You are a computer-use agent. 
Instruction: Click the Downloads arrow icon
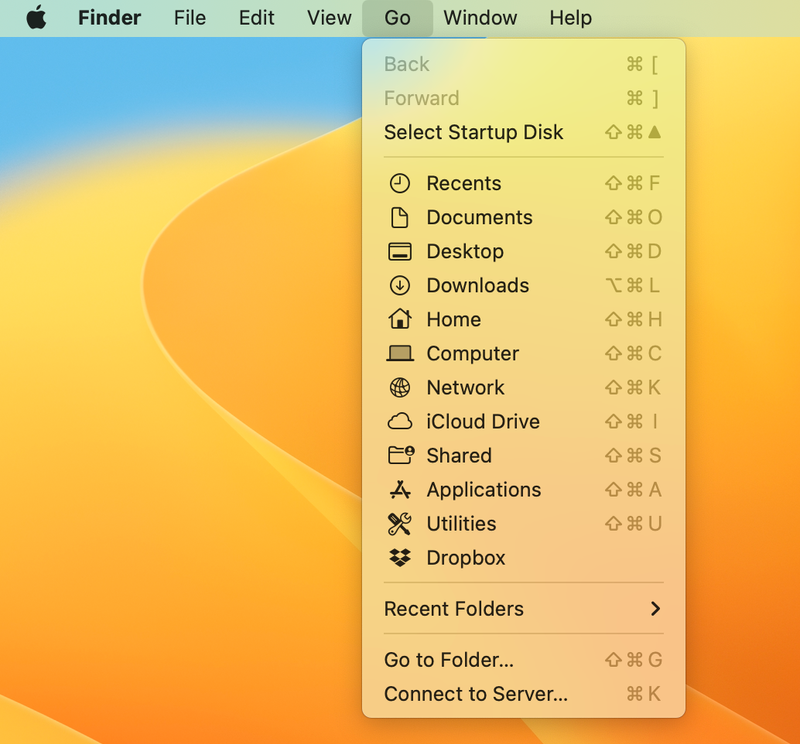[400, 285]
